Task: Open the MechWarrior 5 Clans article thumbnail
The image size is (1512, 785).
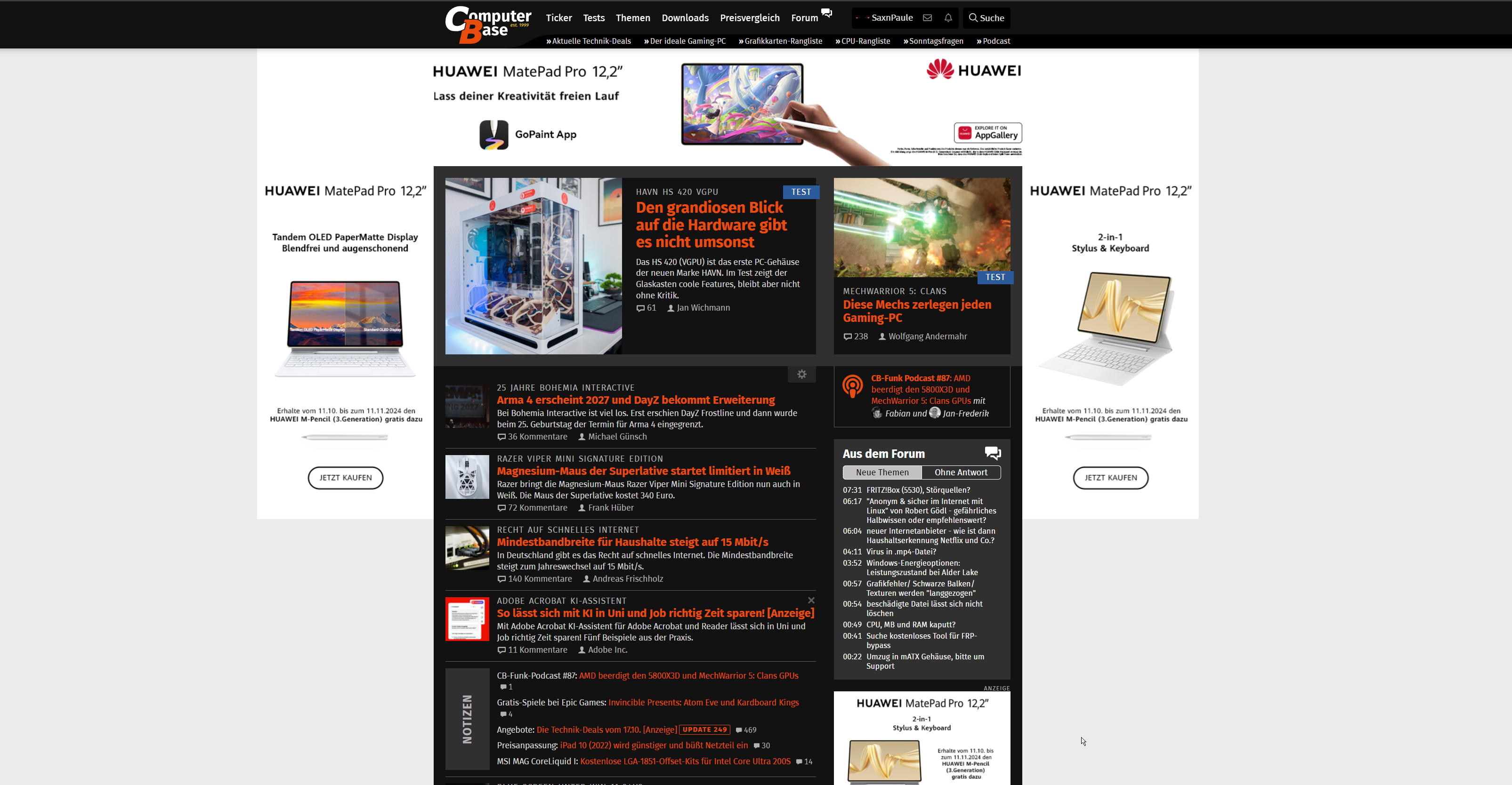Action: pyautogui.click(x=922, y=228)
